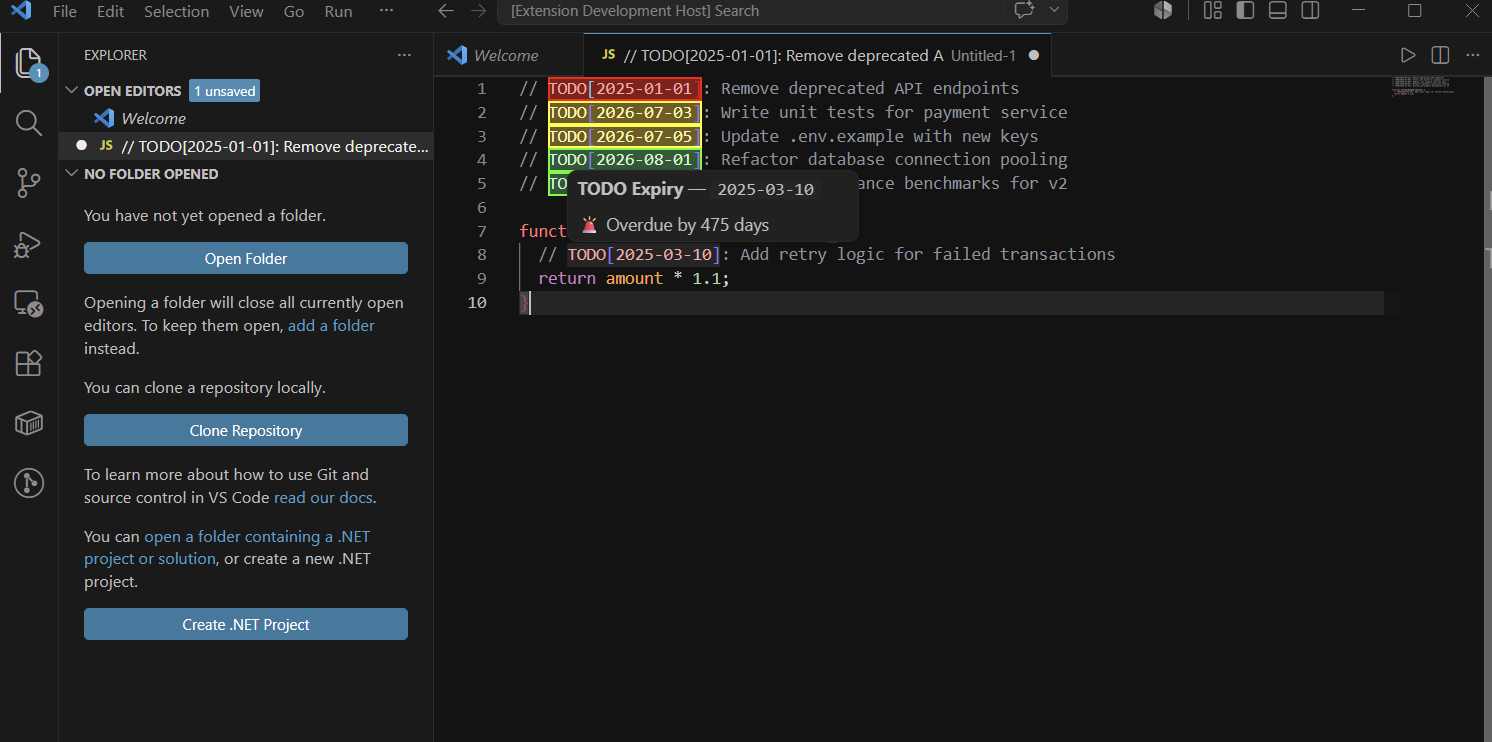1492x742 pixels.
Task: Open the Remote Explorer view
Action: tap(29, 304)
